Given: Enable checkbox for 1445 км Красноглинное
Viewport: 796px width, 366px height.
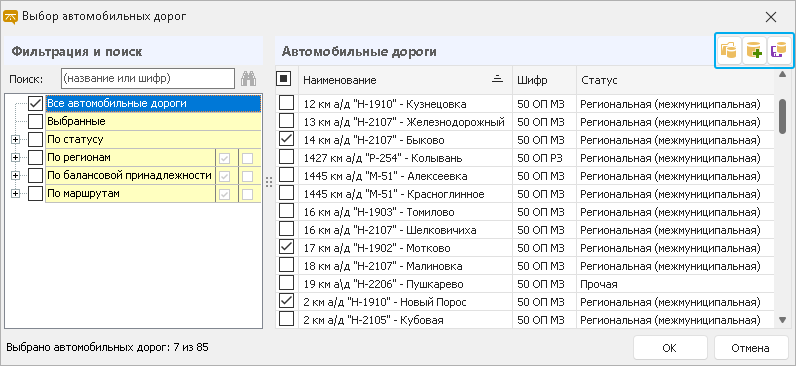Looking at the screenshot, I should pyautogui.click(x=287, y=194).
